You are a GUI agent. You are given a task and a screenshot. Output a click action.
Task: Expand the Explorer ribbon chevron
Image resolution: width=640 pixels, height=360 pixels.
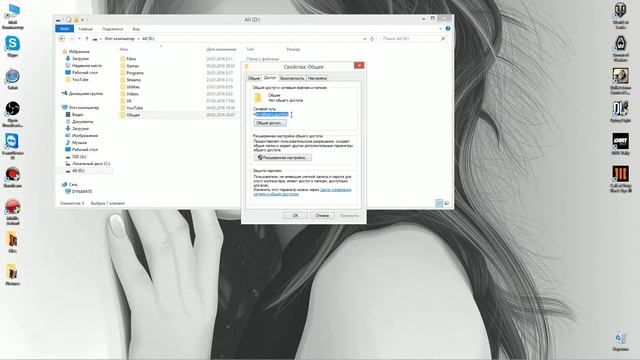tap(440, 29)
